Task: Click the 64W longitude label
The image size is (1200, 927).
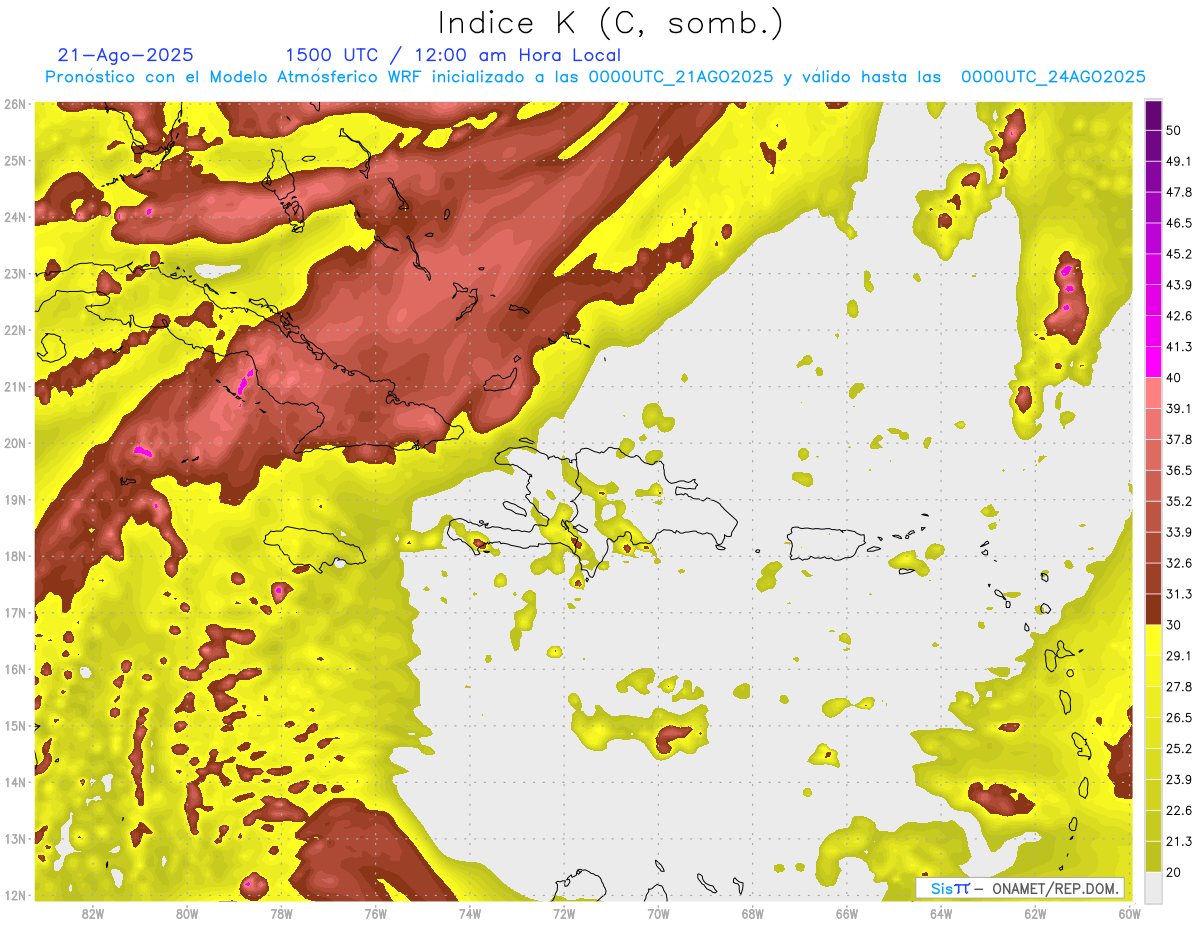Action: click(941, 914)
